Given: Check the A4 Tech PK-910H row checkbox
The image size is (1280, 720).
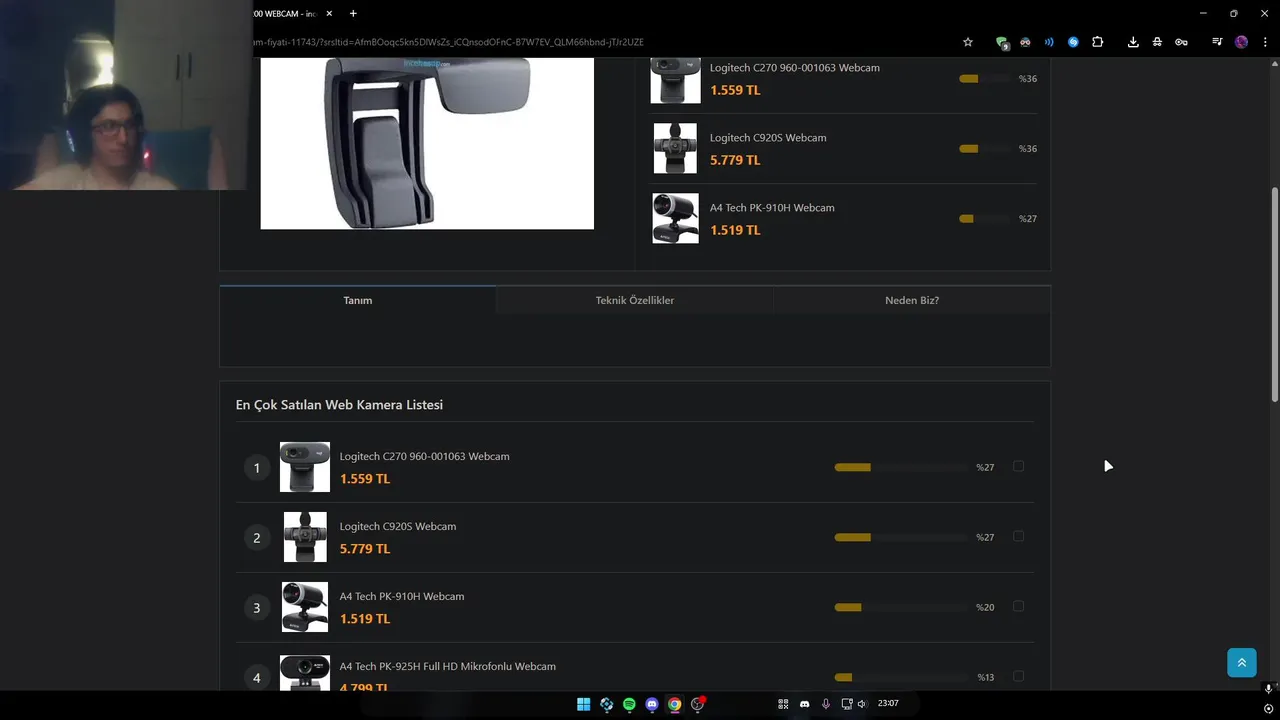Looking at the screenshot, I should [x=1018, y=606].
